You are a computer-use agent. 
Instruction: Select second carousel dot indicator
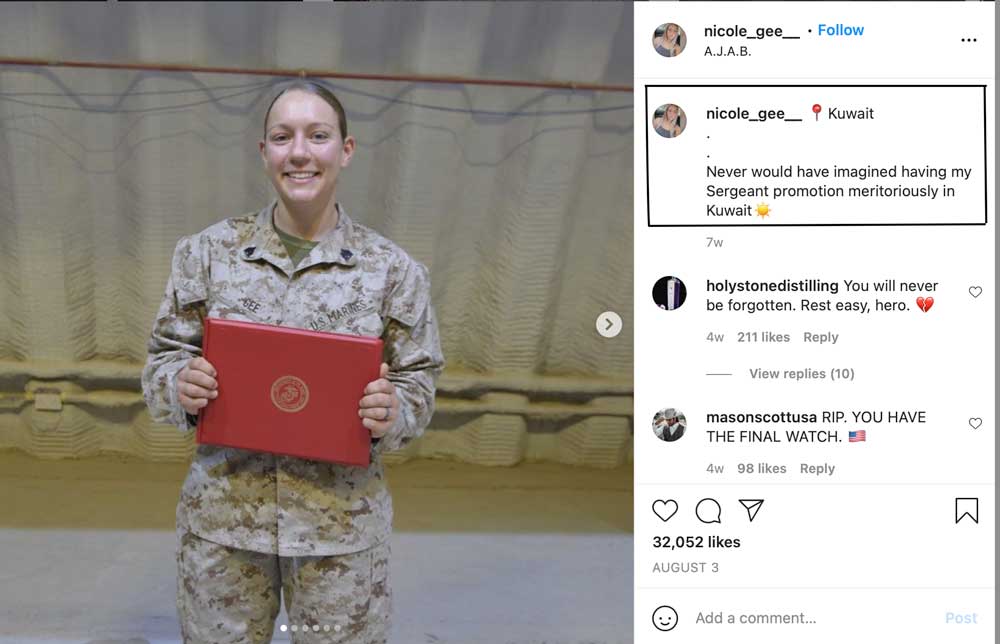coord(294,628)
